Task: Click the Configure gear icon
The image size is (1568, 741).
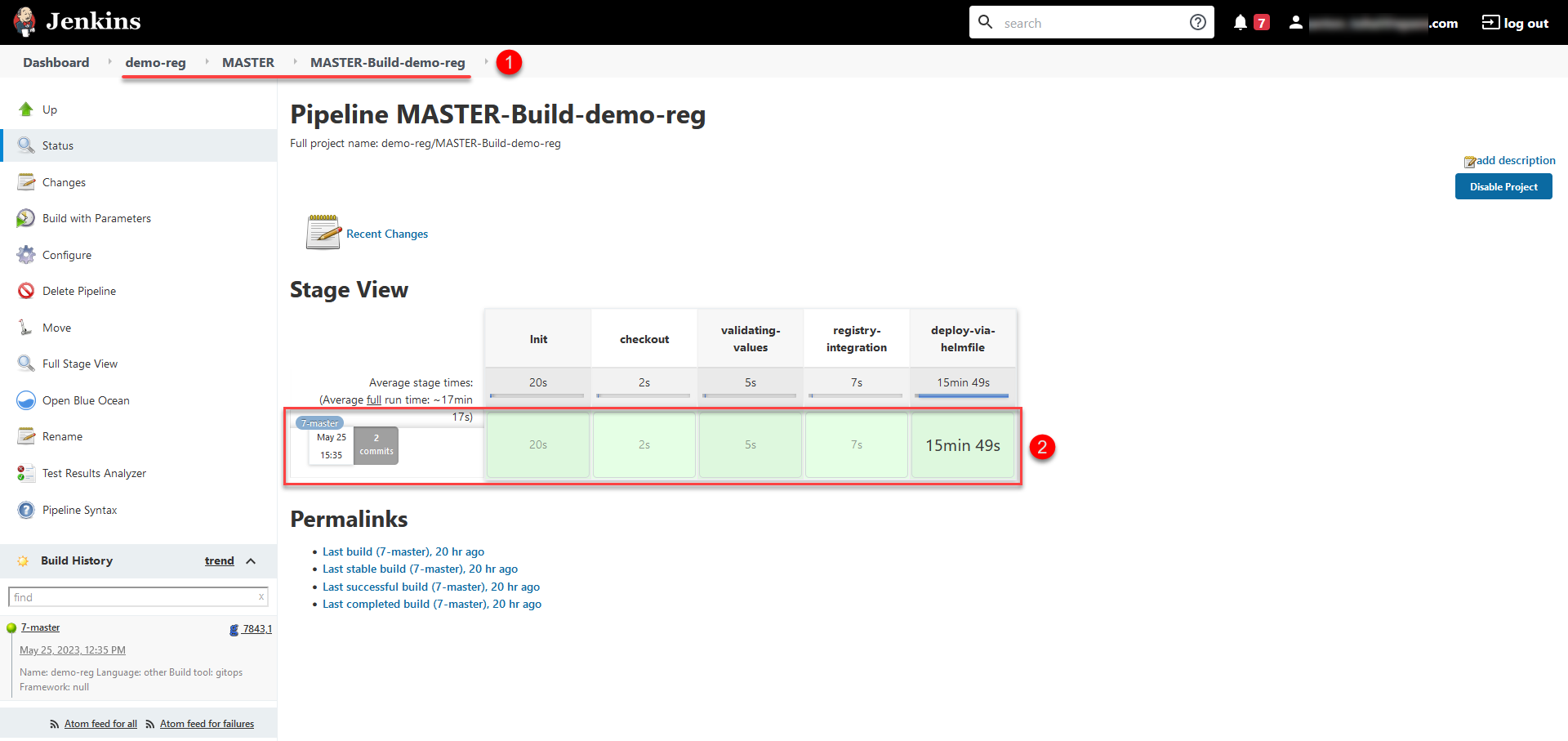Action: pyautogui.click(x=26, y=255)
